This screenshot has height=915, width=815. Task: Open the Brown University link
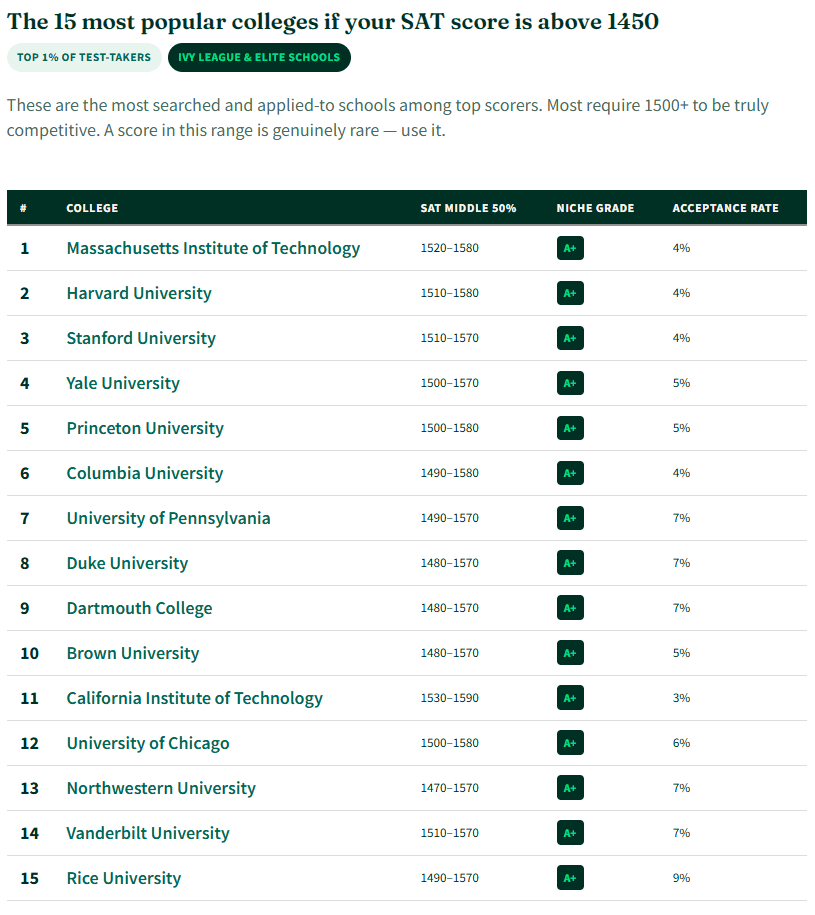[x=133, y=653]
